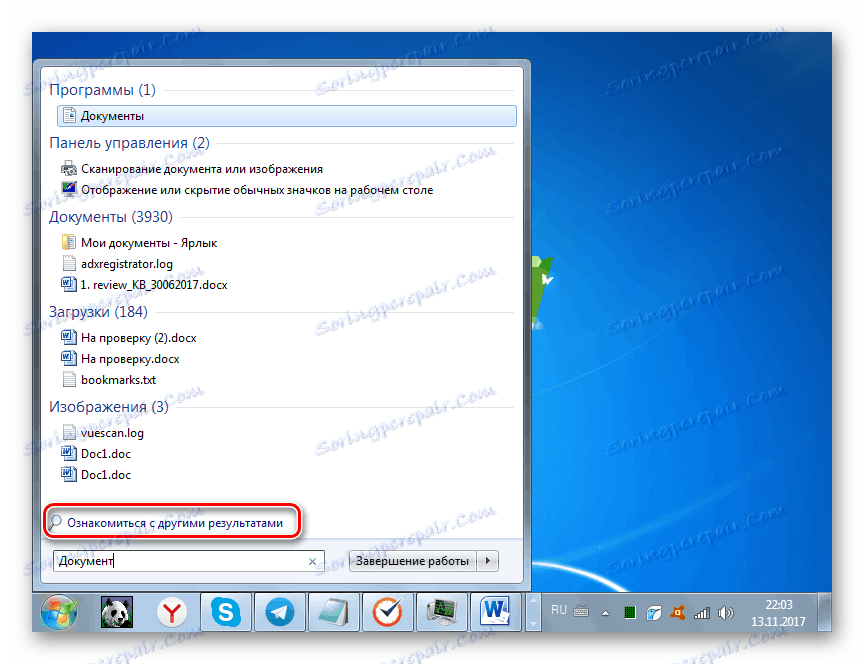Open На проверку (2).docx
864x664 pixels.
pos(138,338)
